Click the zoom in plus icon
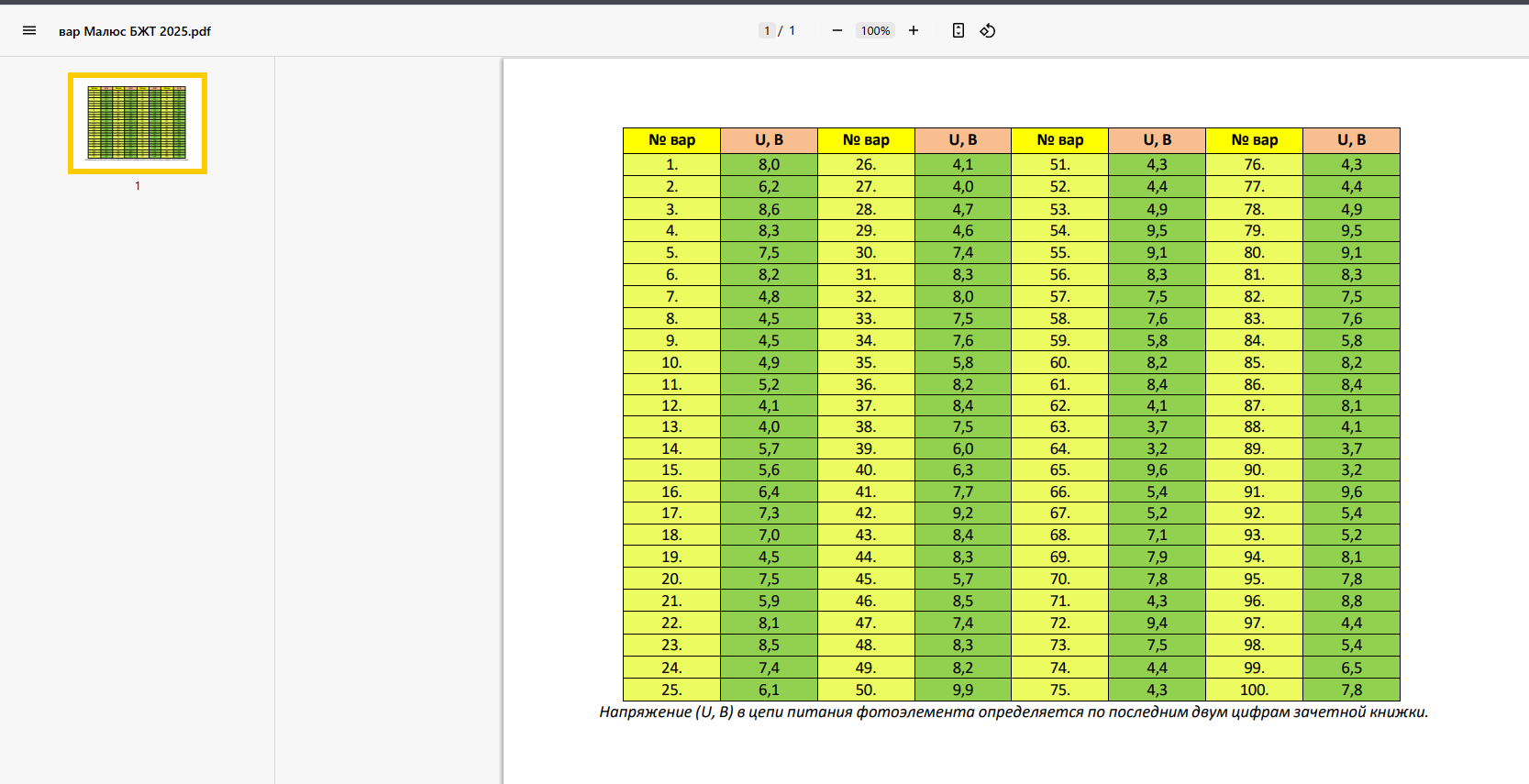The height and width of the screenshot is (784, 1529). pos(914,30)
